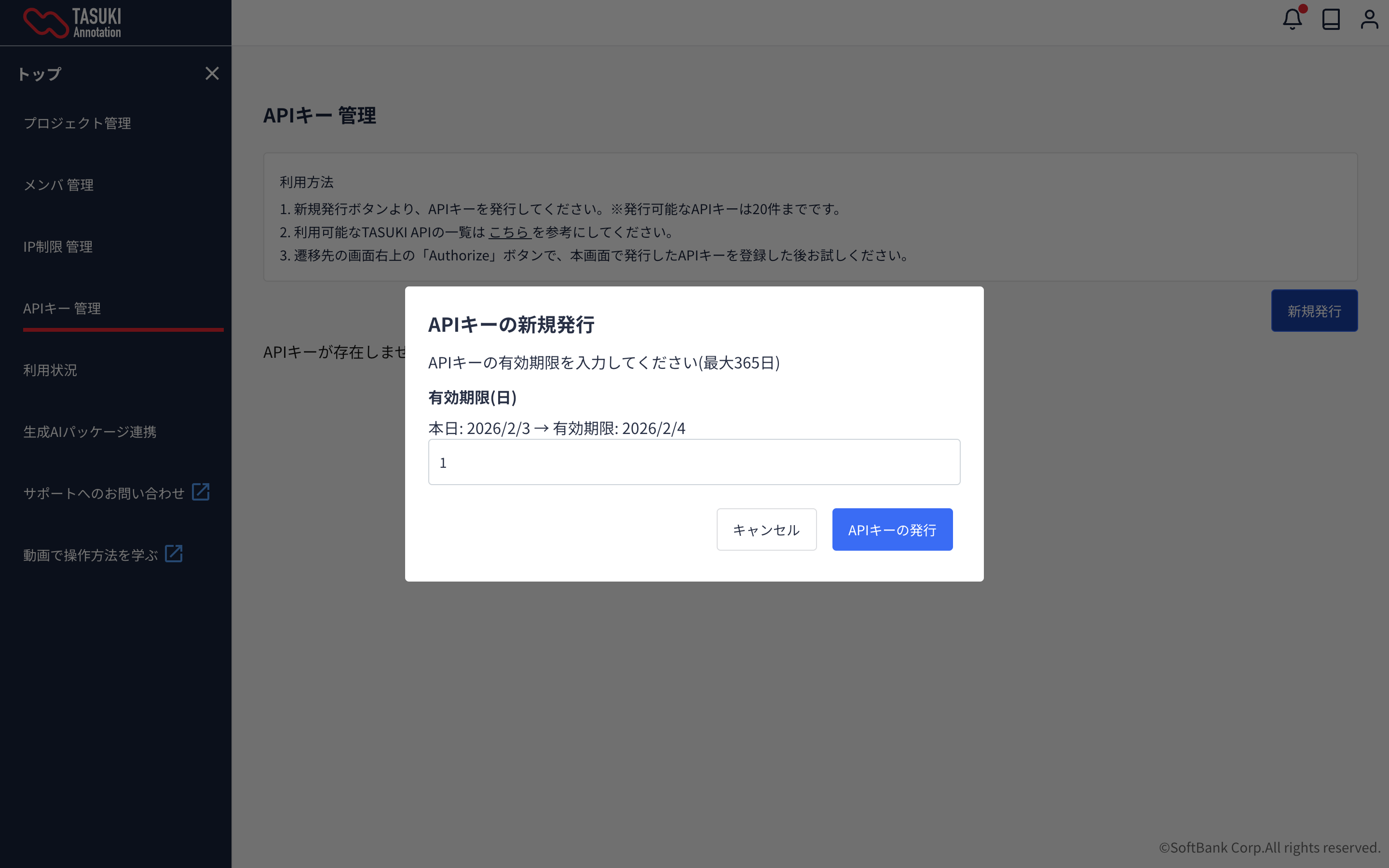The width and height of the screenshot is (1389, 868).
Task: Open the manual book icon
Action: (1331, 19)
